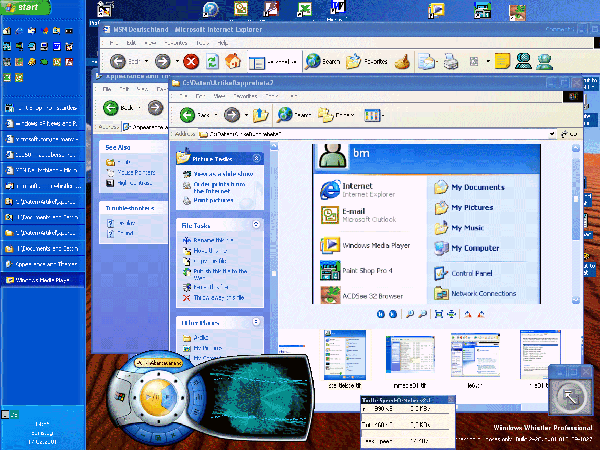Collapse the File Tasks panel

click(256, 225)
